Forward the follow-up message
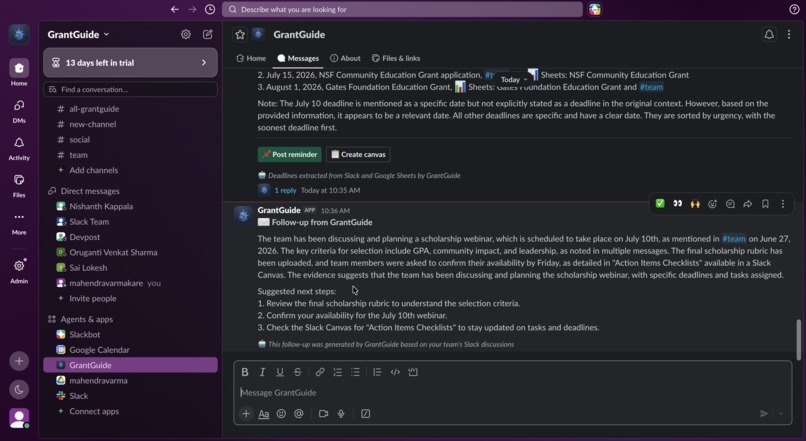This screenshot has height=441, width=806. pyautogui.click(x=748, y=204)
